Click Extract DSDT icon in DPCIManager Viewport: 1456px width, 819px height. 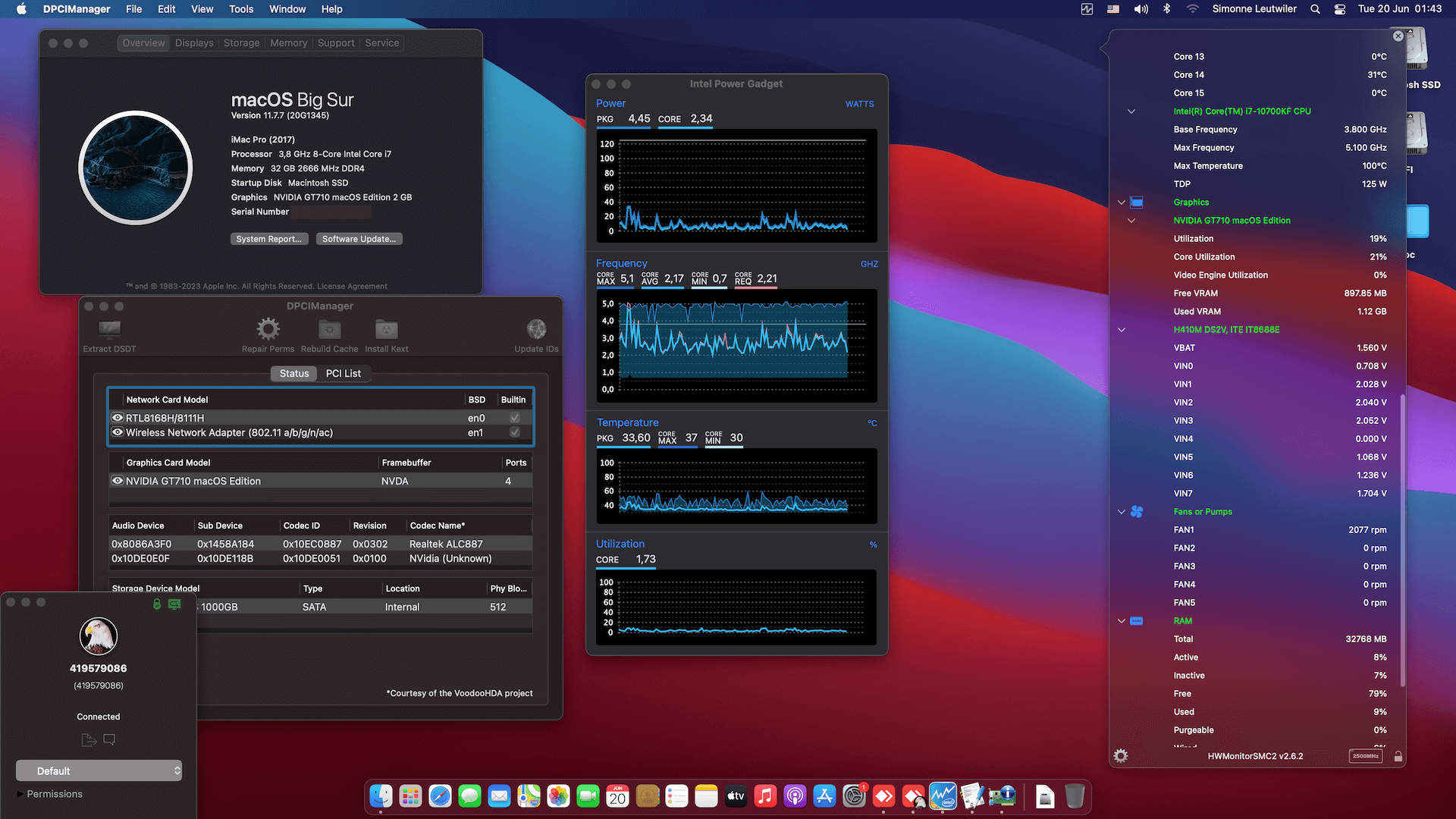click(109, 328)
